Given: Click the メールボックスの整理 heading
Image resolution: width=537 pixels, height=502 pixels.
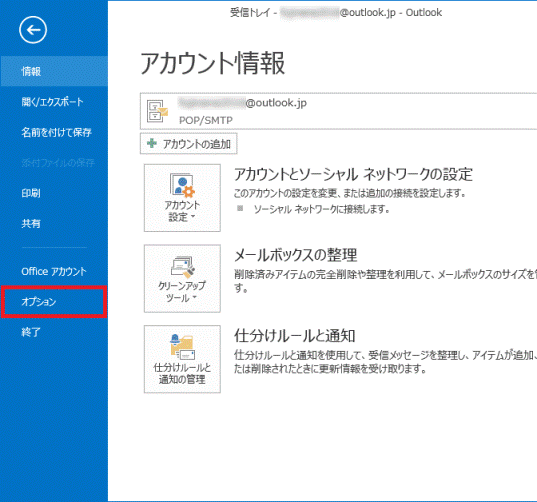Looking at the screenshot, I should point(296,255).
